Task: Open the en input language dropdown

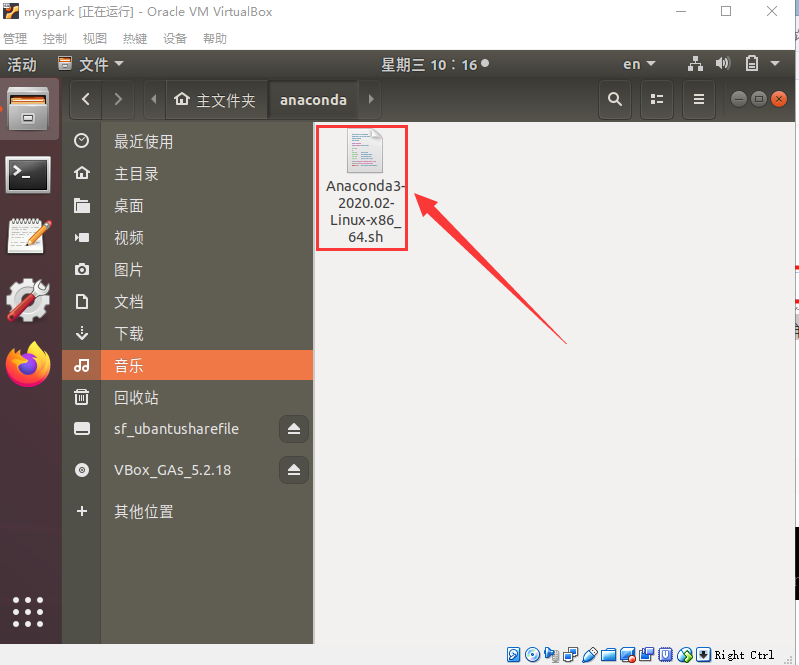Action: 638,64
